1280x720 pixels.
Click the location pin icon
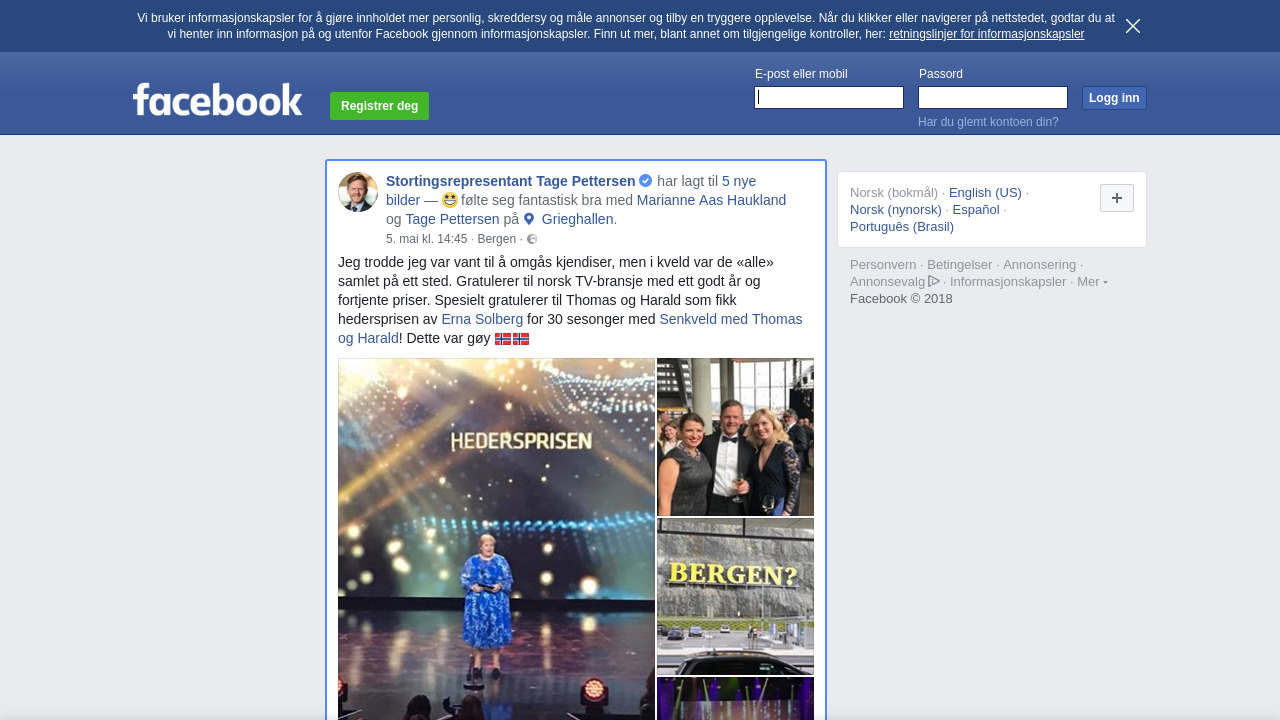point(529,219)
